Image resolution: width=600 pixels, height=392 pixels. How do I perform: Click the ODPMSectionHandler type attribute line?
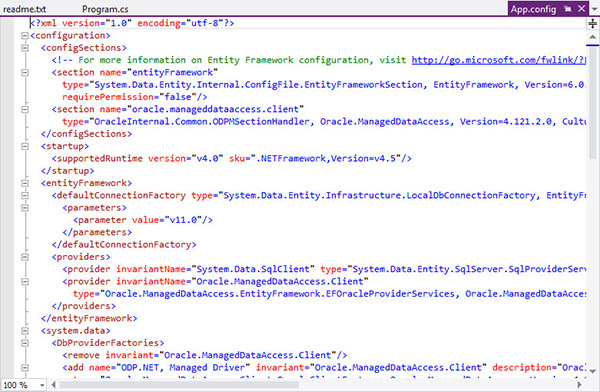point(324,122)
